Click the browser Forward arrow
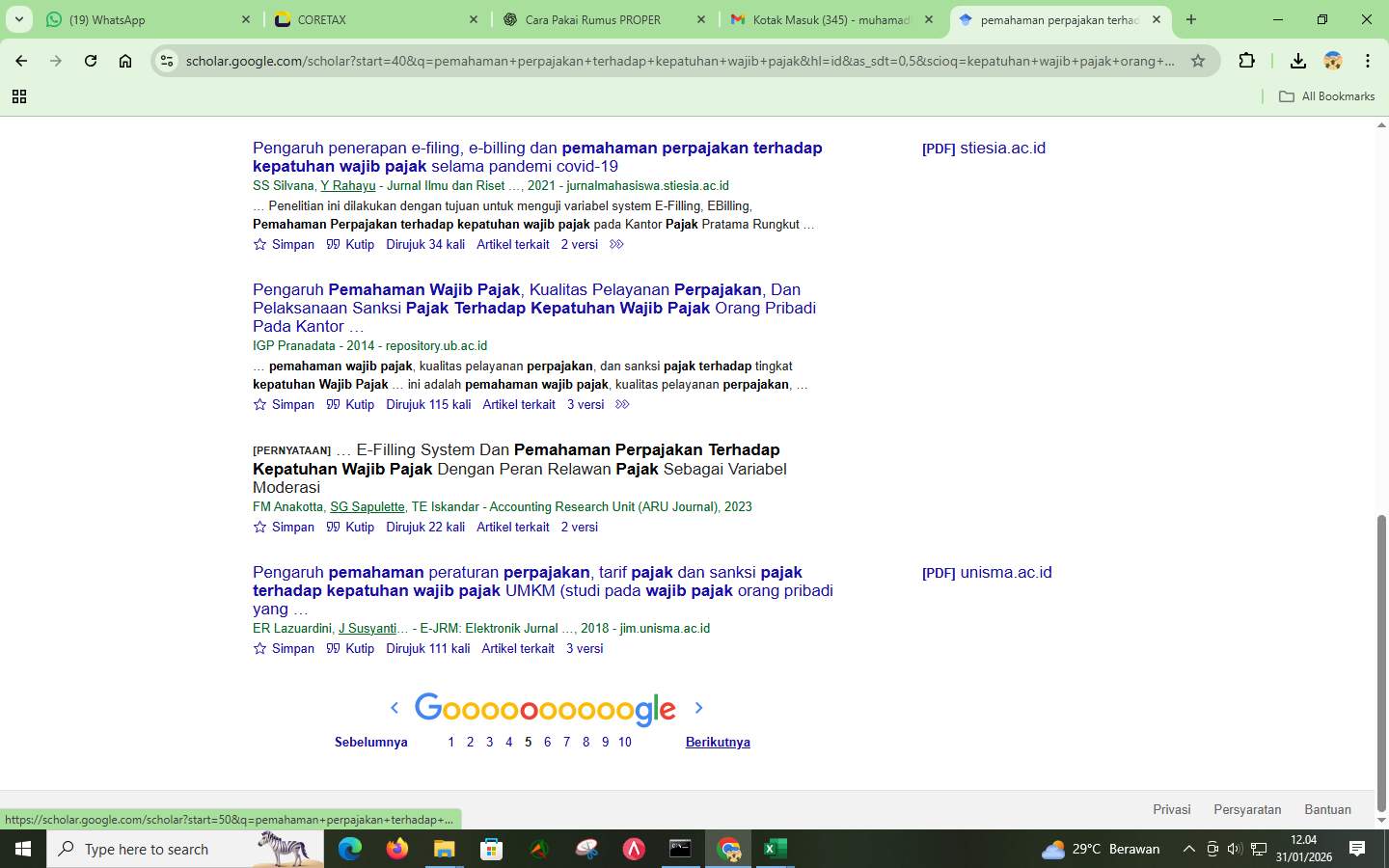 point(56,61)
